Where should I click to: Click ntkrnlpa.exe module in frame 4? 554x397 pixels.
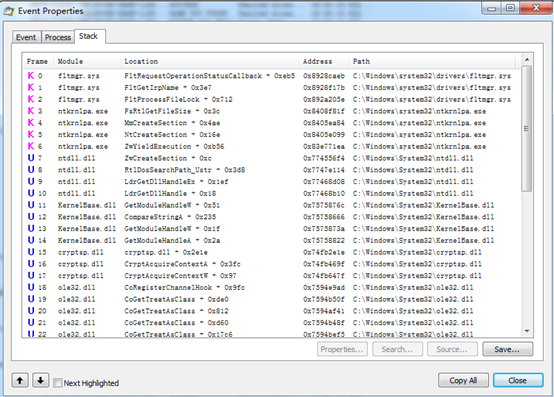coord(83,123)
